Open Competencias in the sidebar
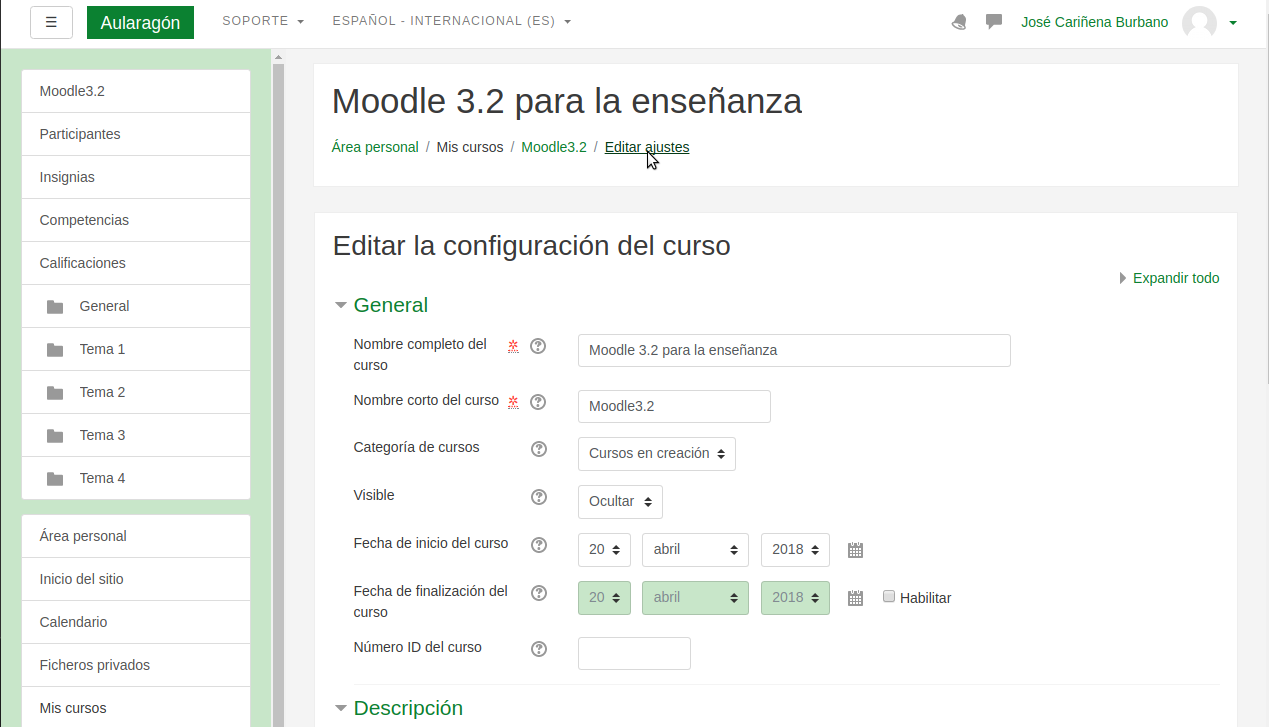 coord(136,220)
